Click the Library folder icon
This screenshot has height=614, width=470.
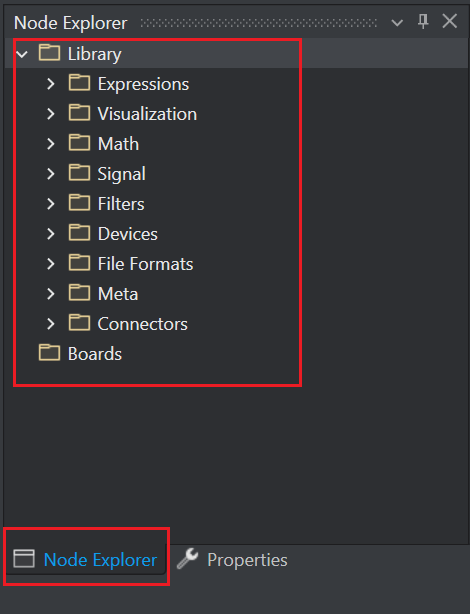pos(49,52)
